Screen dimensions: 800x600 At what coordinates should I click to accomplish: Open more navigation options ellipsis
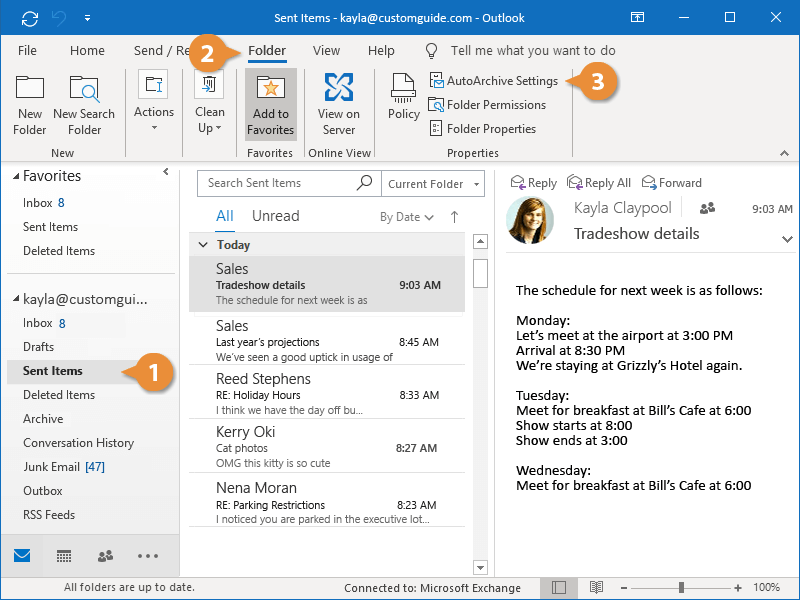[148, 556]
